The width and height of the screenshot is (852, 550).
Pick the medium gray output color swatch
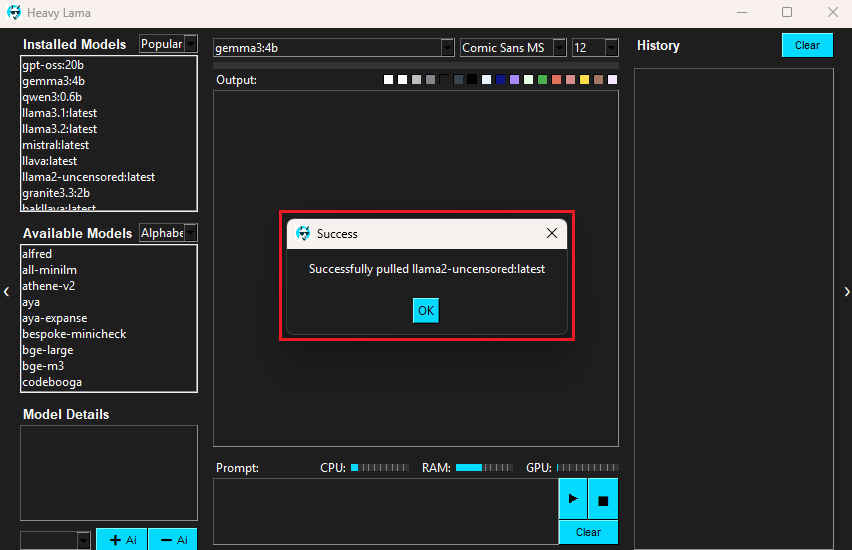430,80
